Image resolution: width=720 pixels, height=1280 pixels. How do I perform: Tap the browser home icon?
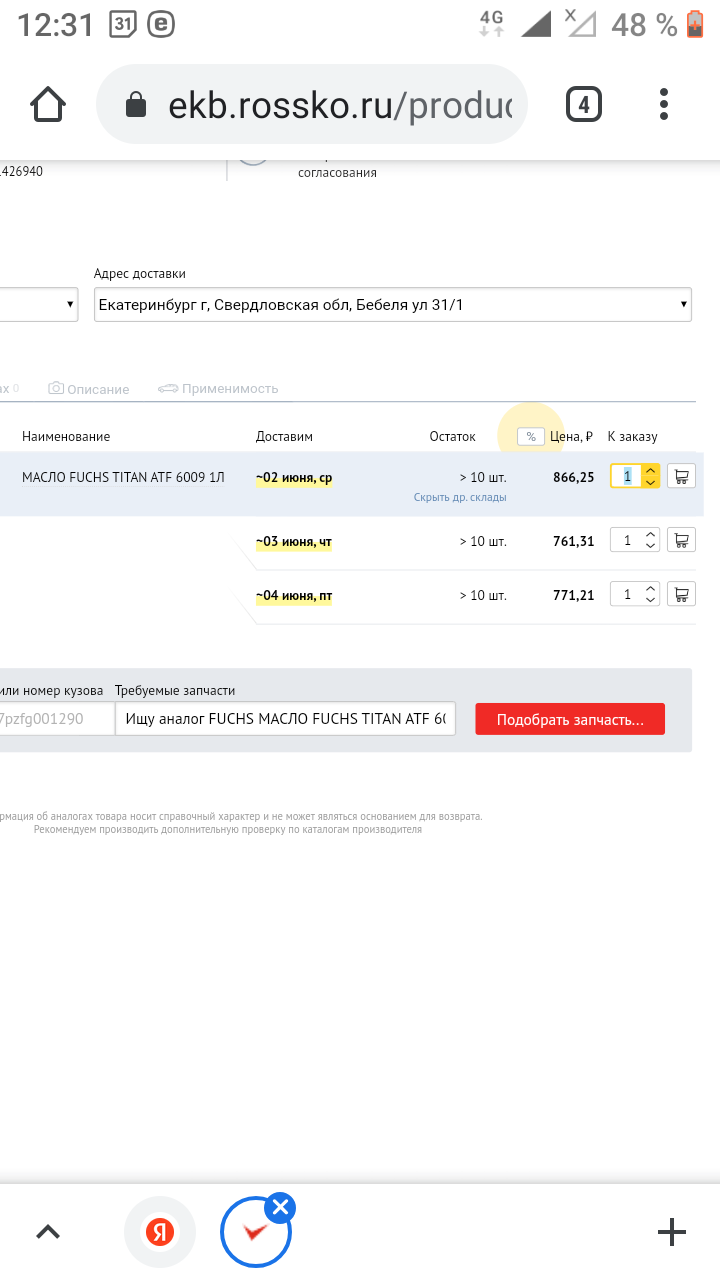pos(48,104)
